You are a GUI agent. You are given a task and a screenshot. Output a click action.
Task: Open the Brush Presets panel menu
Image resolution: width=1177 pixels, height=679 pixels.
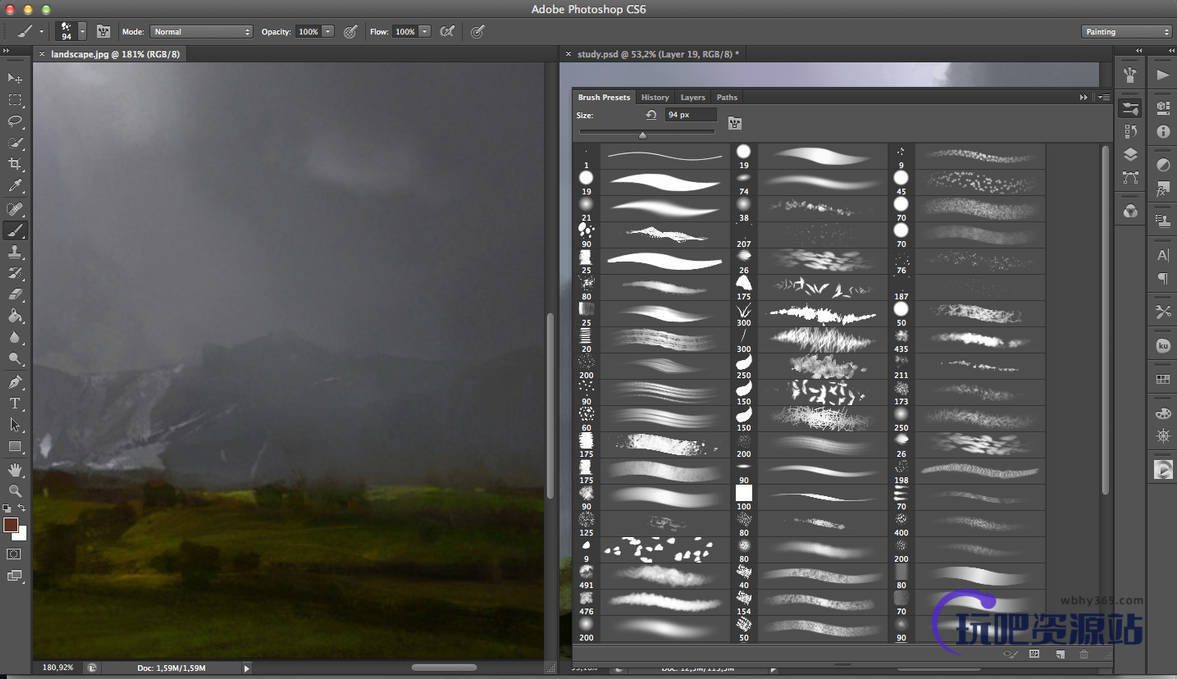(1104, 97)
